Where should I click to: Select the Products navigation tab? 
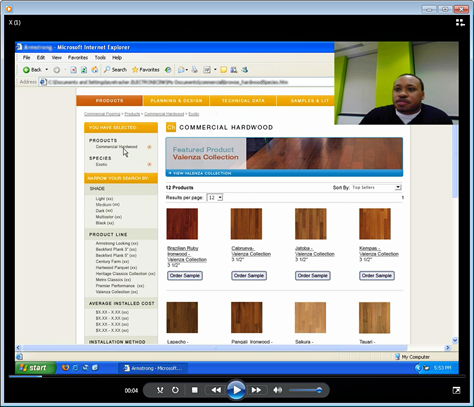(x=109, y=101)
